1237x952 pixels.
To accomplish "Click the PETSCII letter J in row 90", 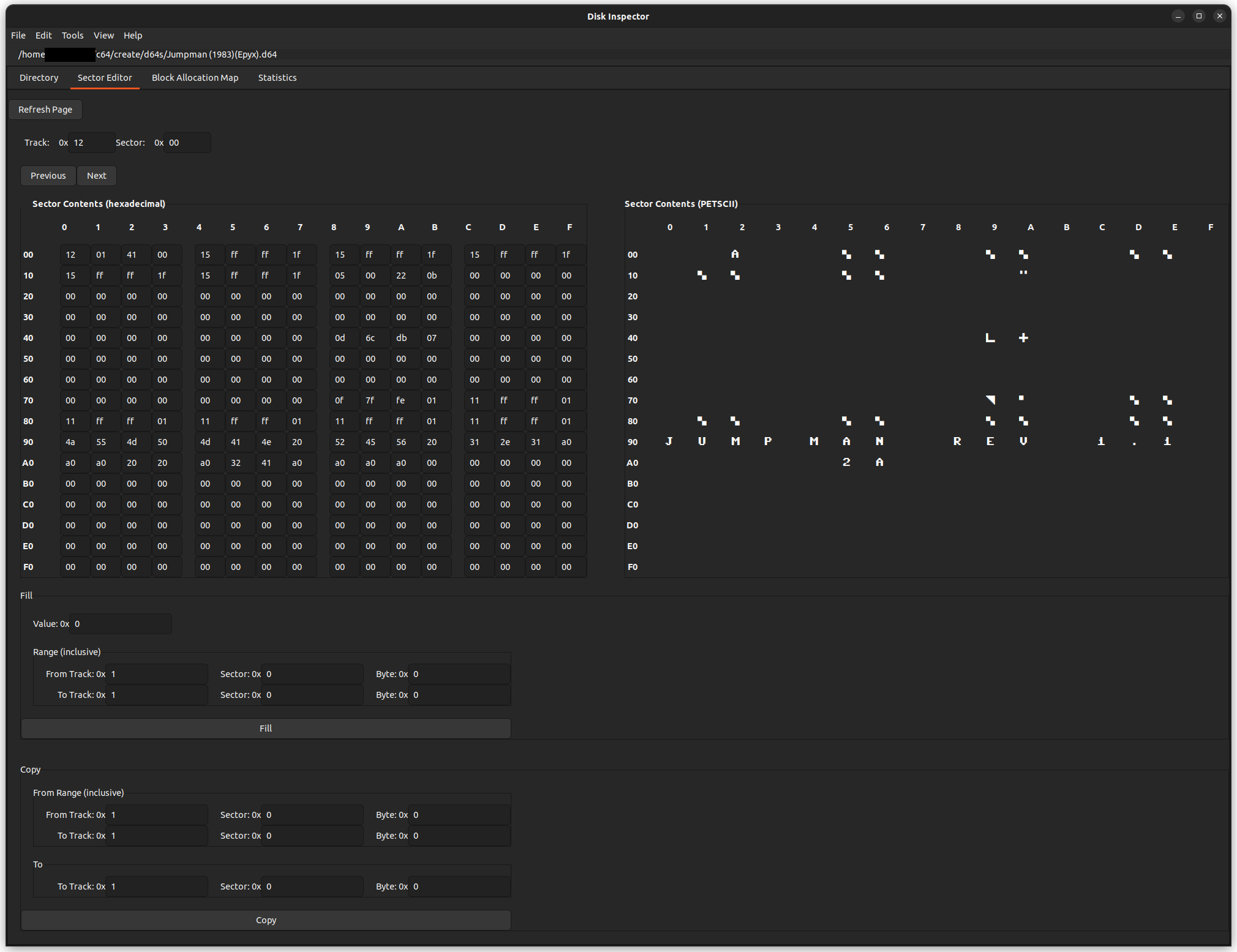I will (x=669, y=441).
